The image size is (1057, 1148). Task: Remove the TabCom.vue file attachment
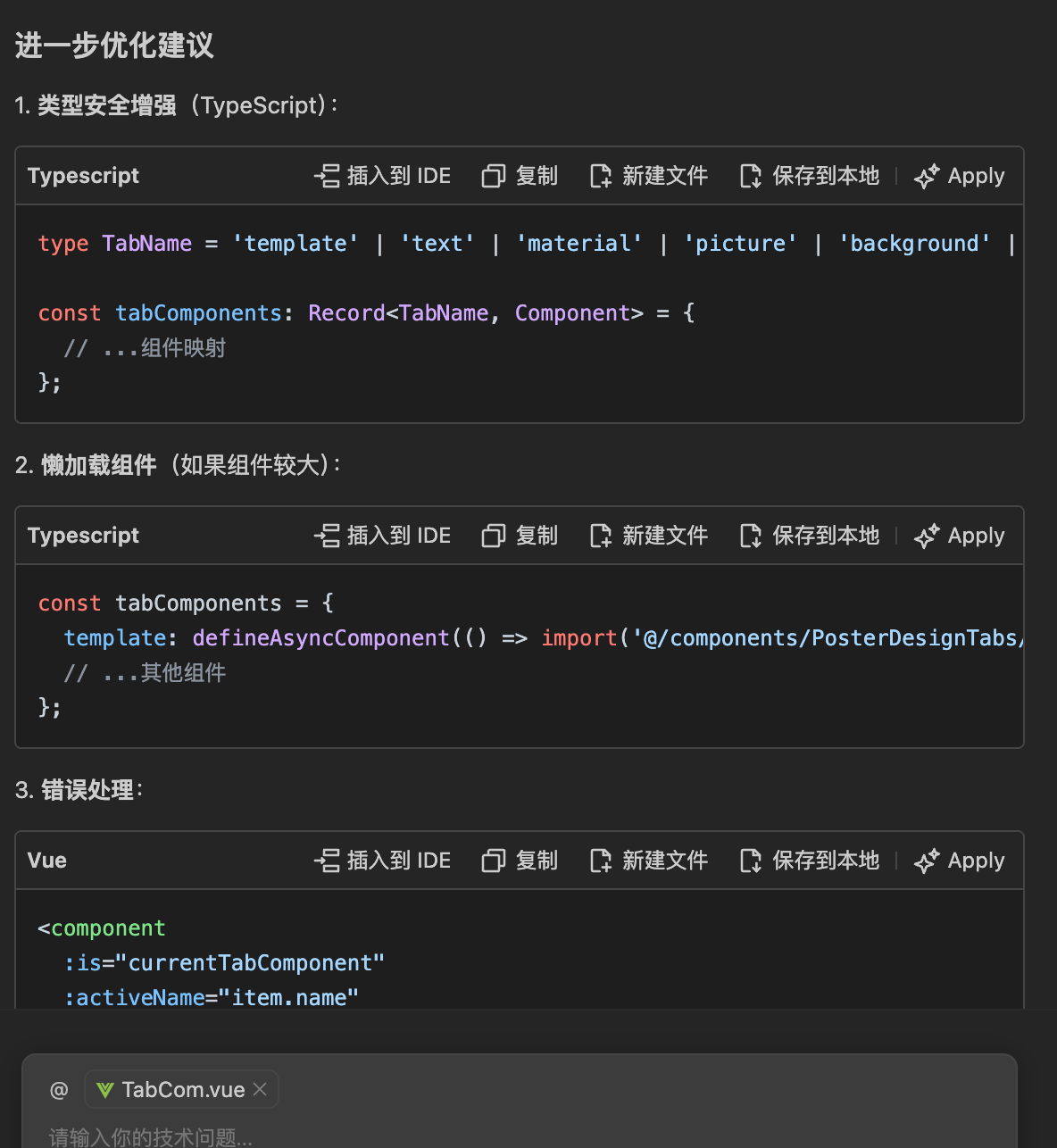[261, 1089]
